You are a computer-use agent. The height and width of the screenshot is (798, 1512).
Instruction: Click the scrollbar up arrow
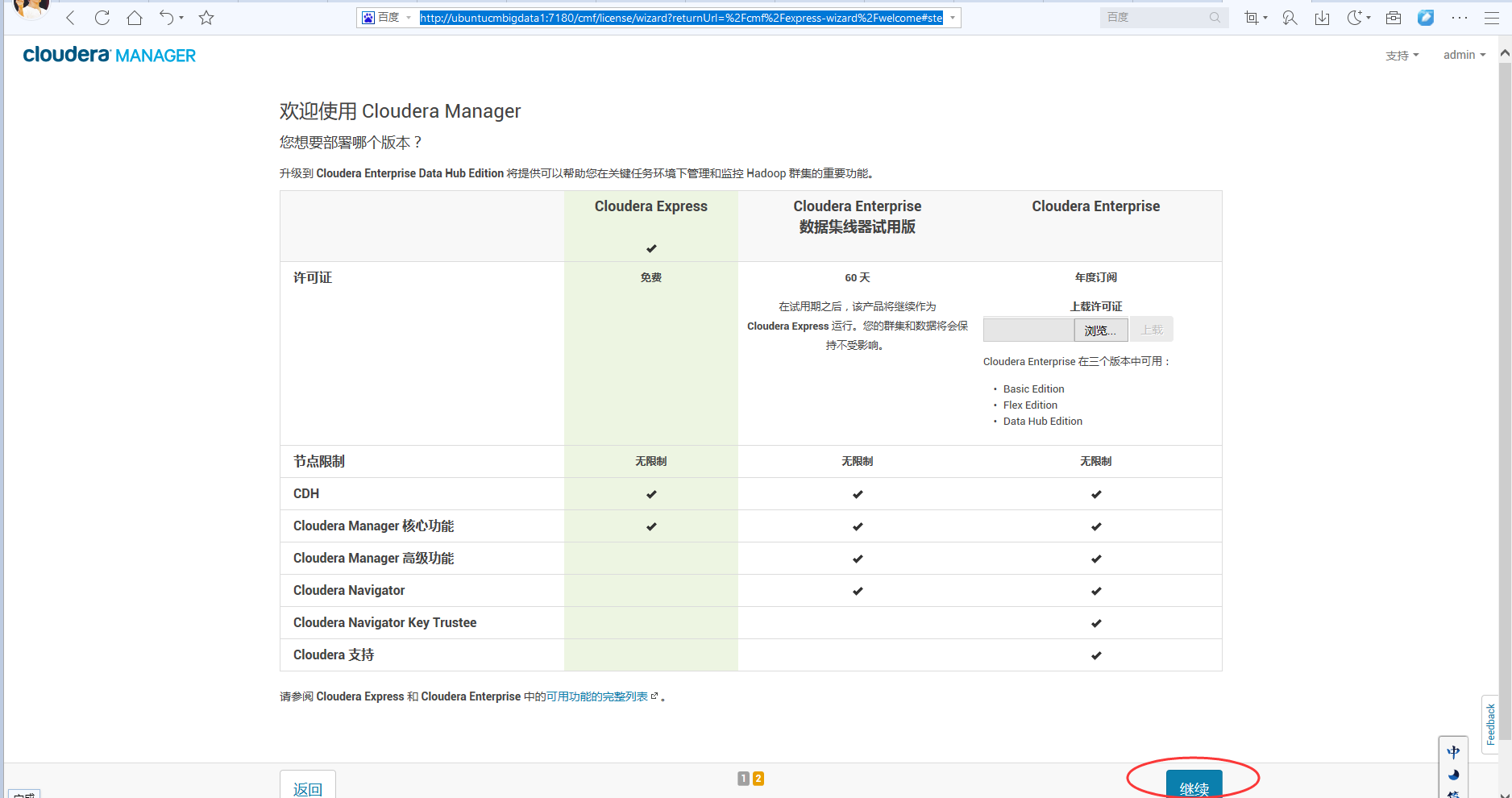coord(1505,53)
